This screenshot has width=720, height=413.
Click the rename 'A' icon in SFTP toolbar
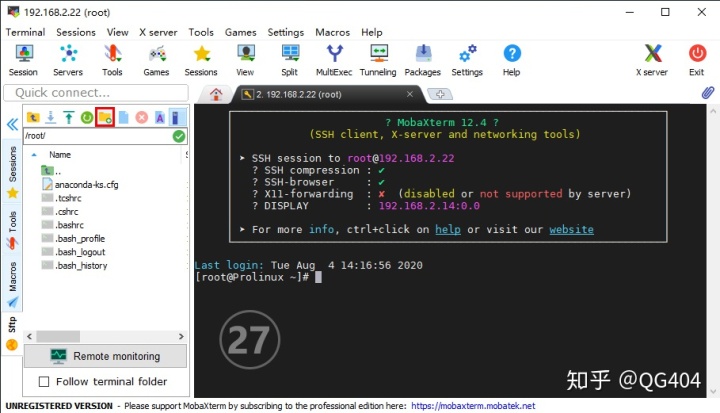[x=159, y=118]
